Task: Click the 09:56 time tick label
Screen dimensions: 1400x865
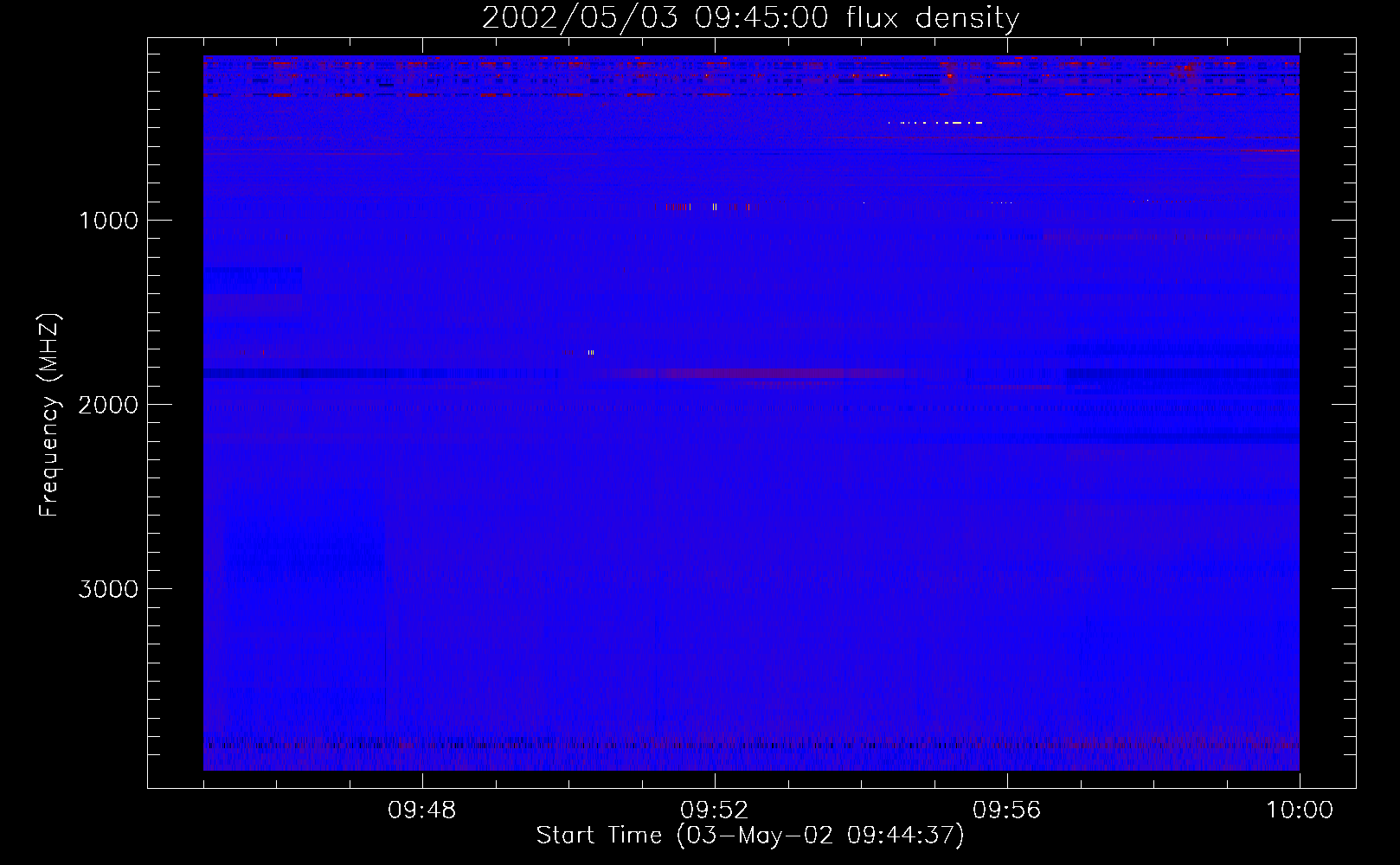Action: [1007, 811]
